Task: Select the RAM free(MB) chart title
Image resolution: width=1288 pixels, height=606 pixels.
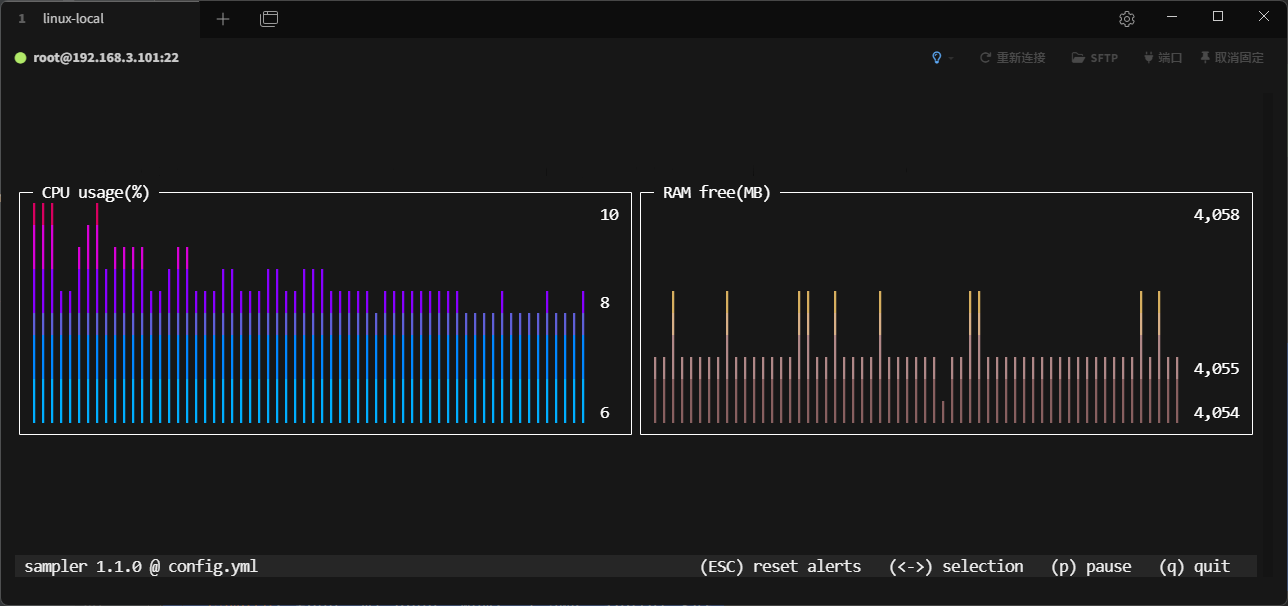Action: pyautogui.click(x=717, y=193)
